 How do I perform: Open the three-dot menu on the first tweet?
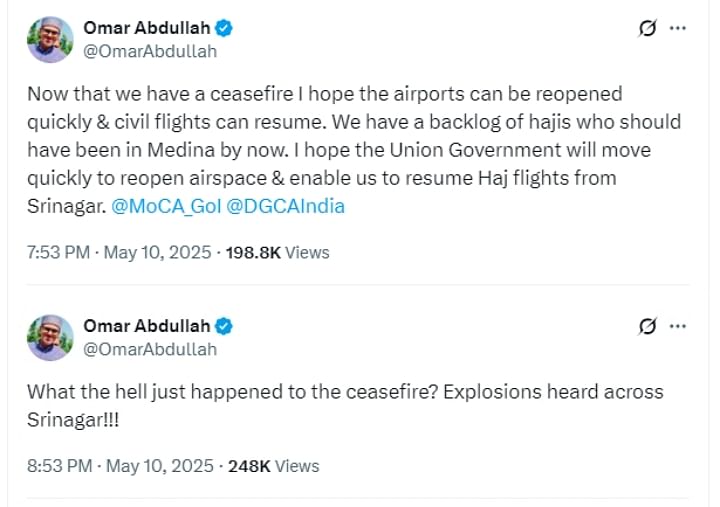[x=678, y=29]
